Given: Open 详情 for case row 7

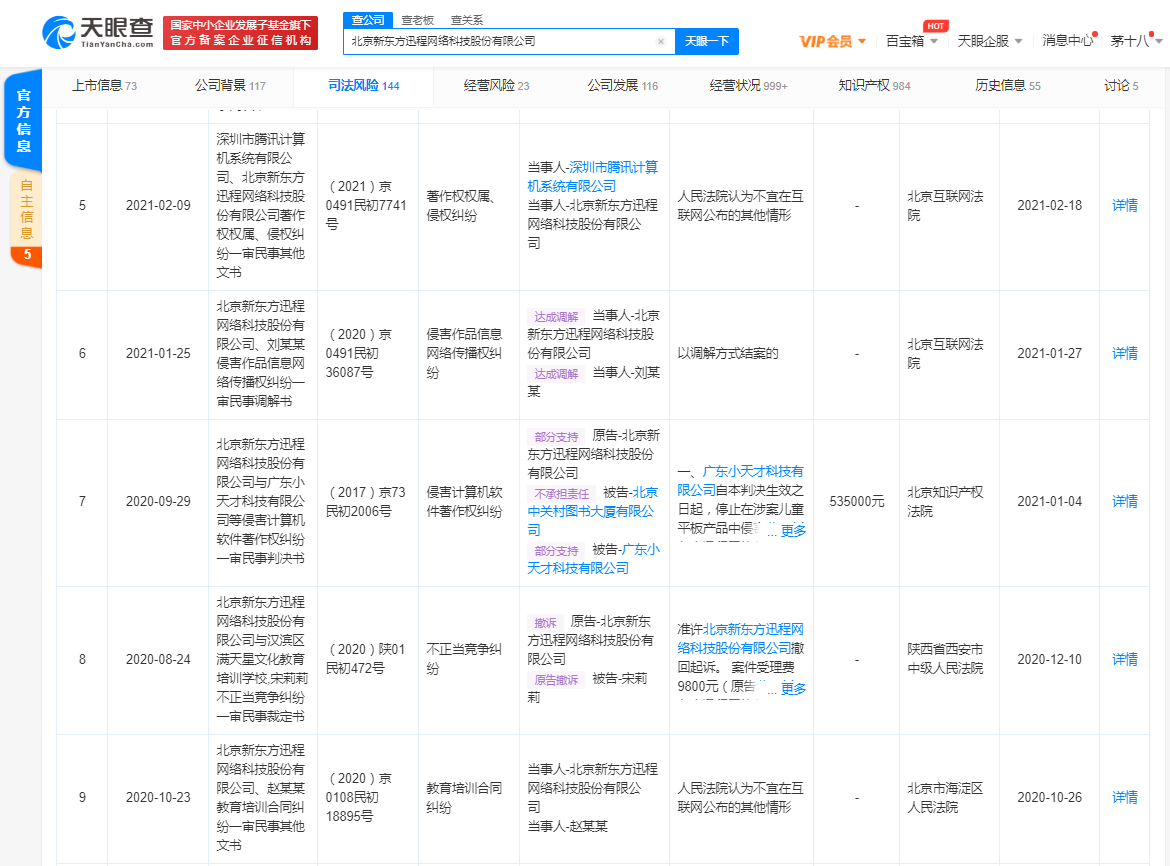Looking at the screenshot, I should point(1124,501).
